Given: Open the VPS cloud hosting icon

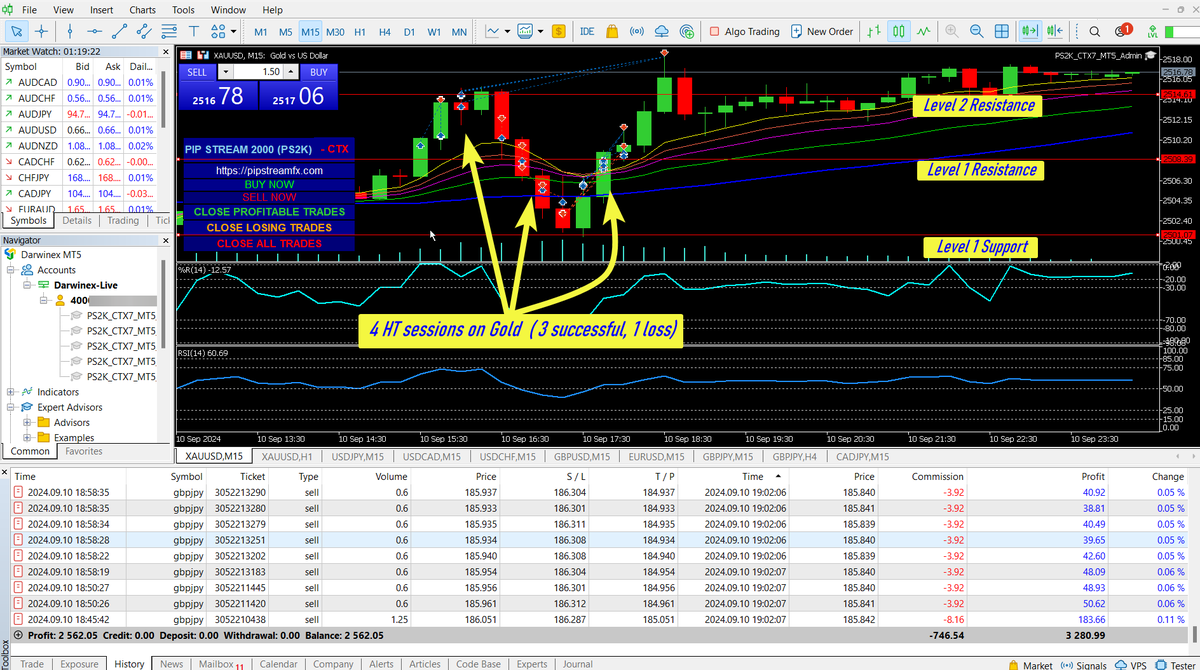Looking at the screenshot, I should (663, 31).
